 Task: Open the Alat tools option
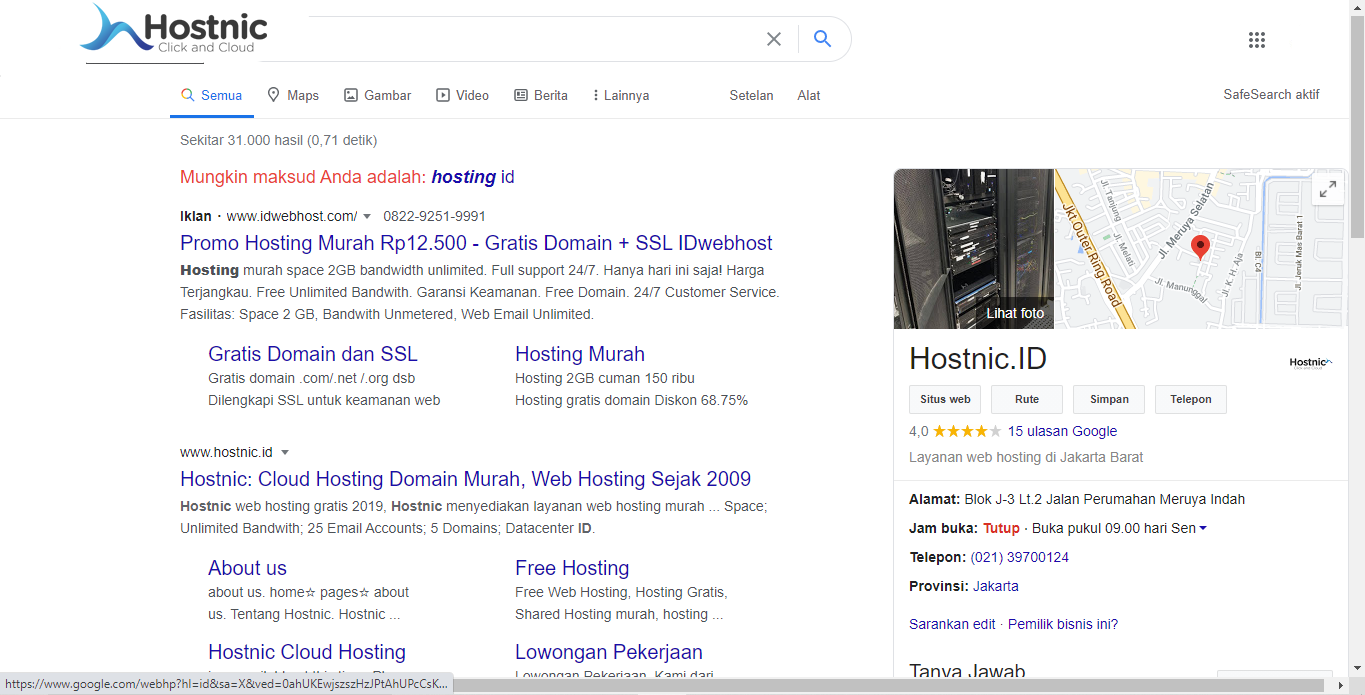click(809, 96)
